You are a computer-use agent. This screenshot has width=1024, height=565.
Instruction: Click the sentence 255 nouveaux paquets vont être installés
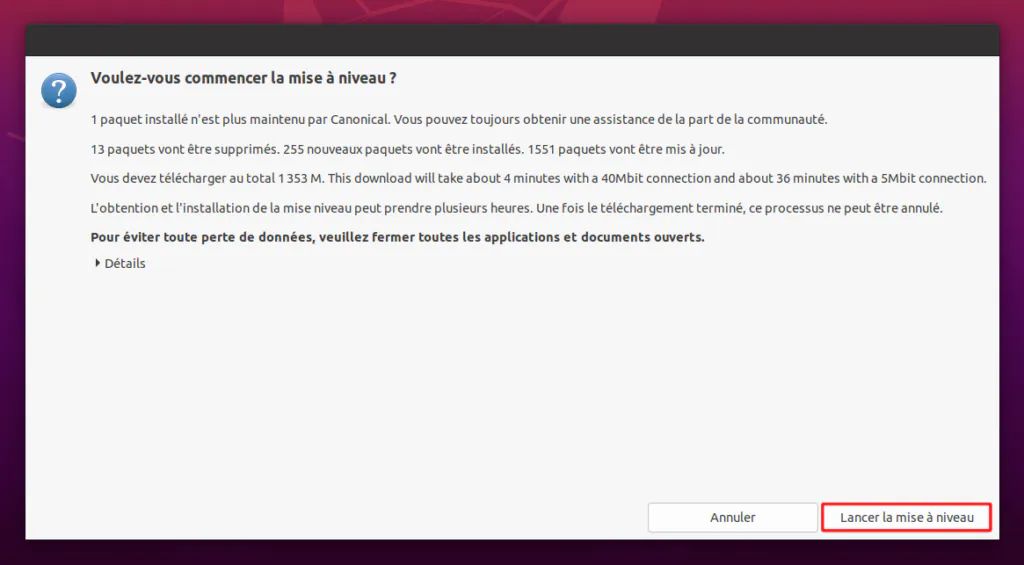click(404, 150)
